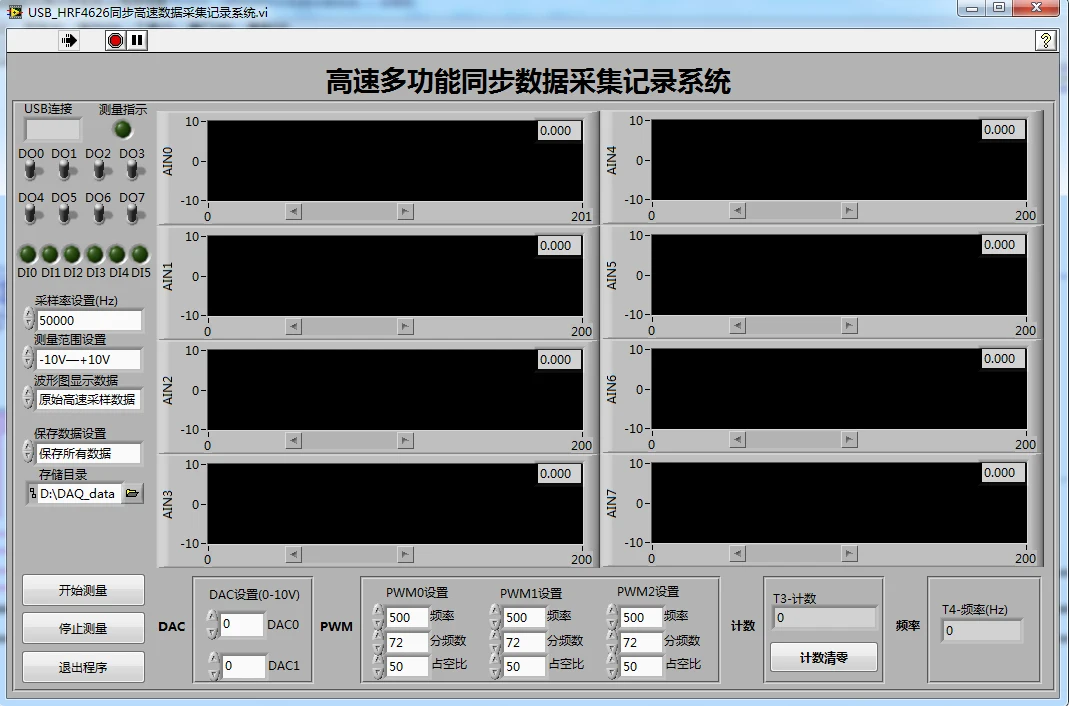Click the T3-计数 counter value field

tap(824, 617)
